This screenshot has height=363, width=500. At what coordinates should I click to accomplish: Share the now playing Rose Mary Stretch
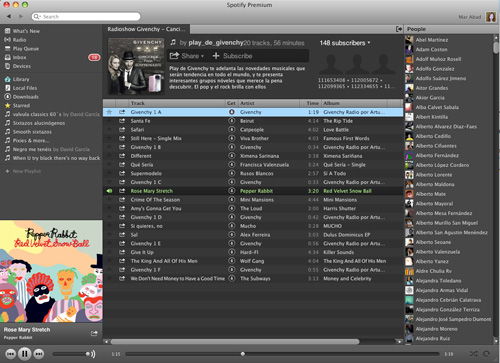pos(94,333)
